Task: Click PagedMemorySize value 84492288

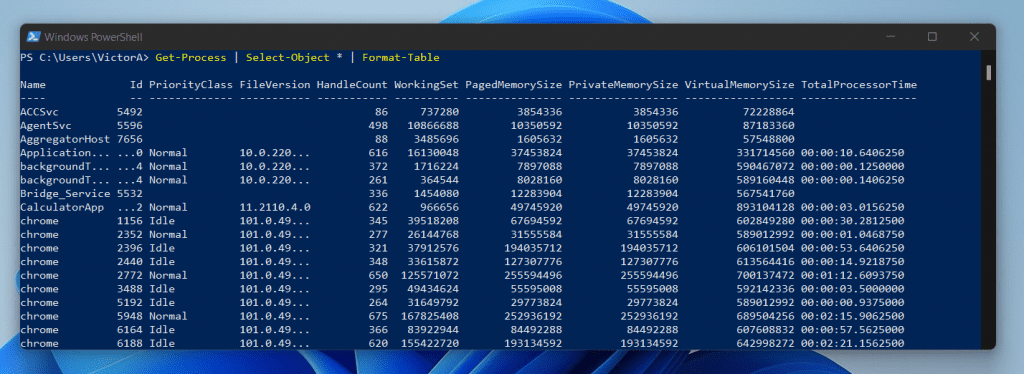Action: click(x=536, y=330)
